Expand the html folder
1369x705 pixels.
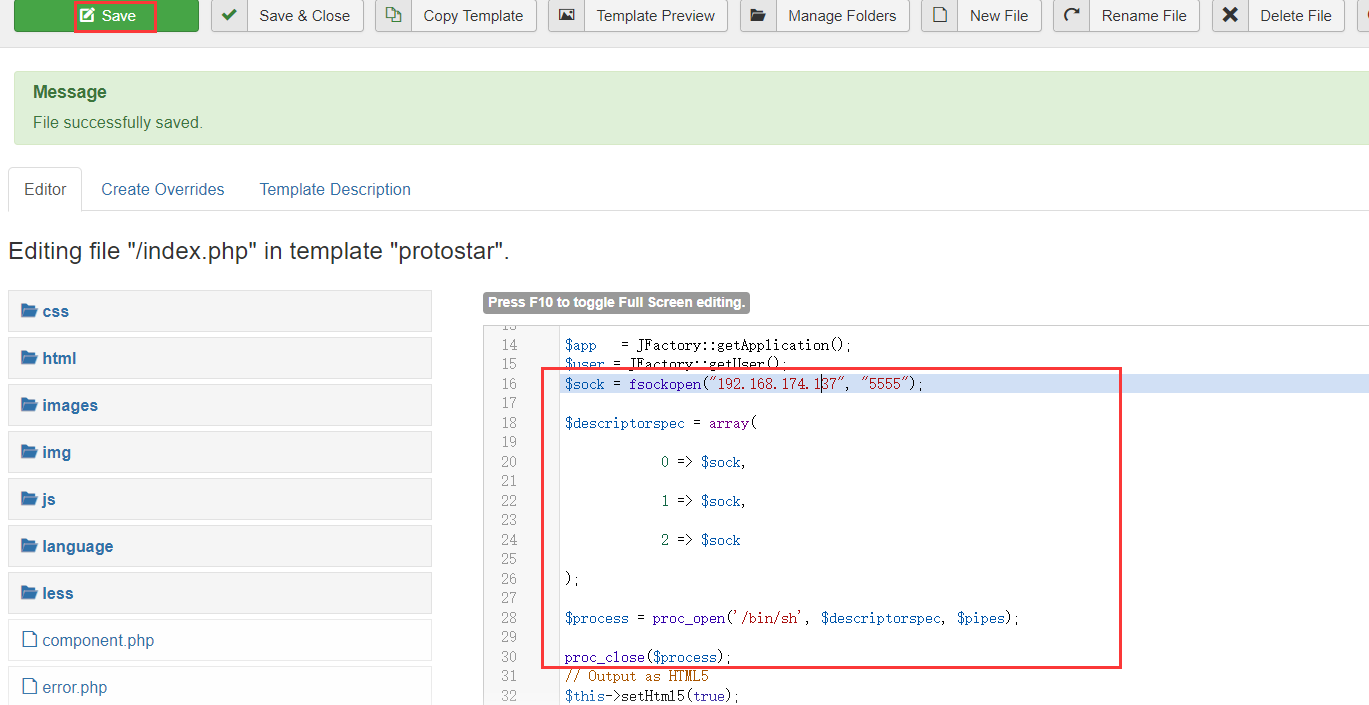pyautogui.click(x=220, y=358)
